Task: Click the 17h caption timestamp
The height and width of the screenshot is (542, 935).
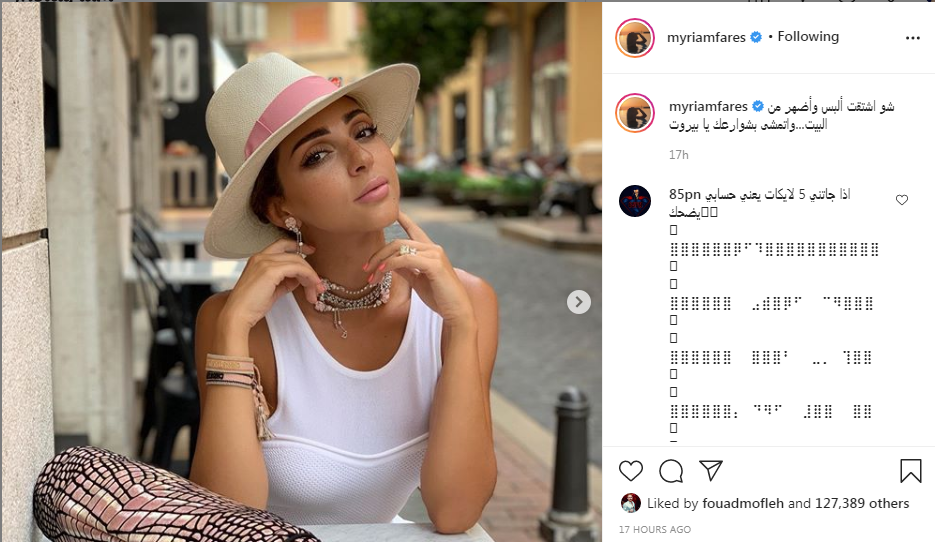Action: 679,155
